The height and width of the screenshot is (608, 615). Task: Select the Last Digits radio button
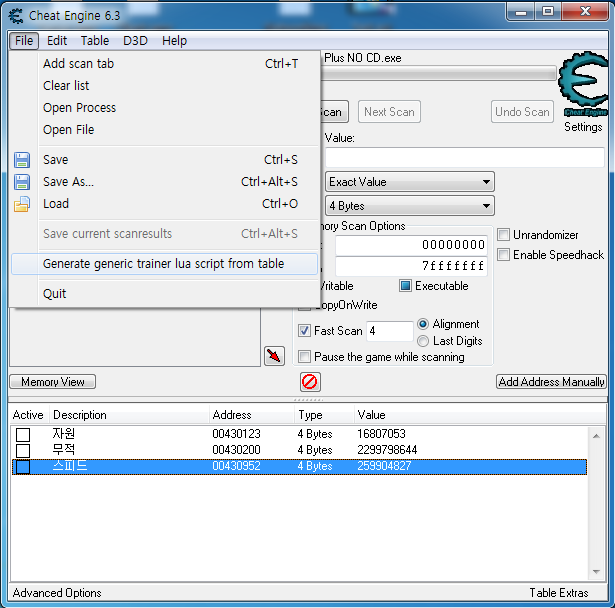coord(423,341)
